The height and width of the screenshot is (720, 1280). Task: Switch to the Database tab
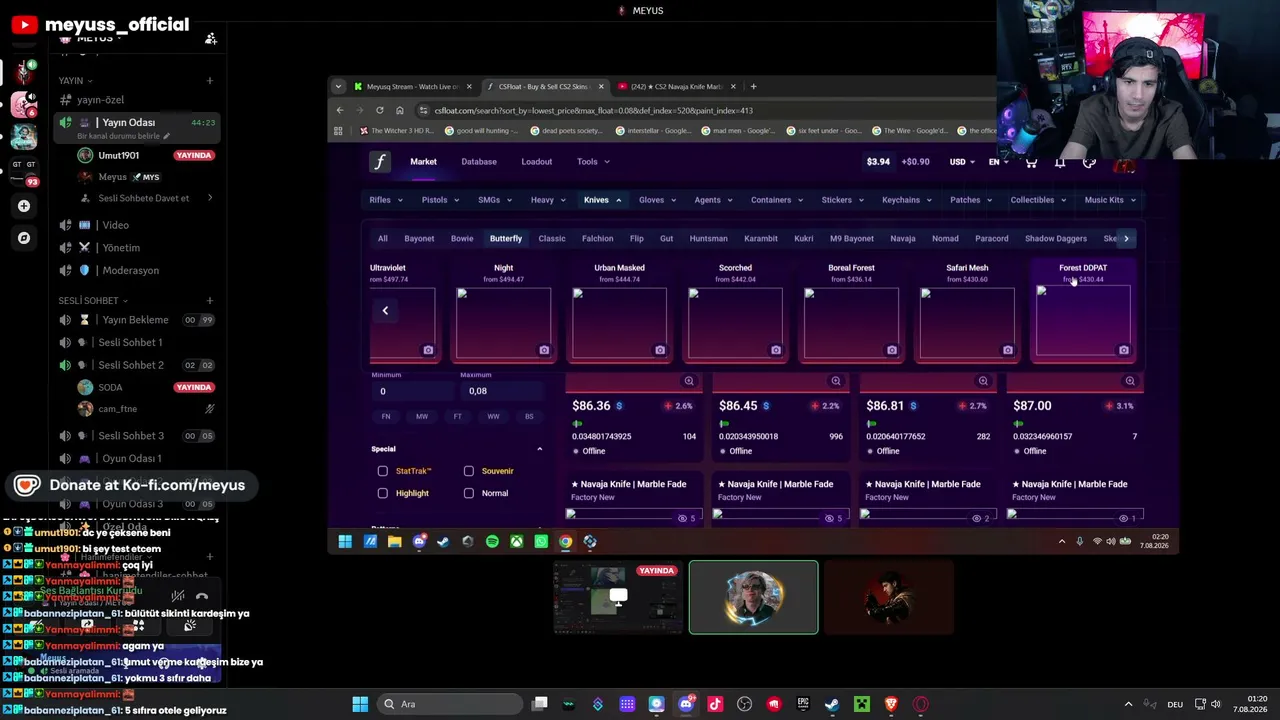pyautogui.click(x=479, y=162)
